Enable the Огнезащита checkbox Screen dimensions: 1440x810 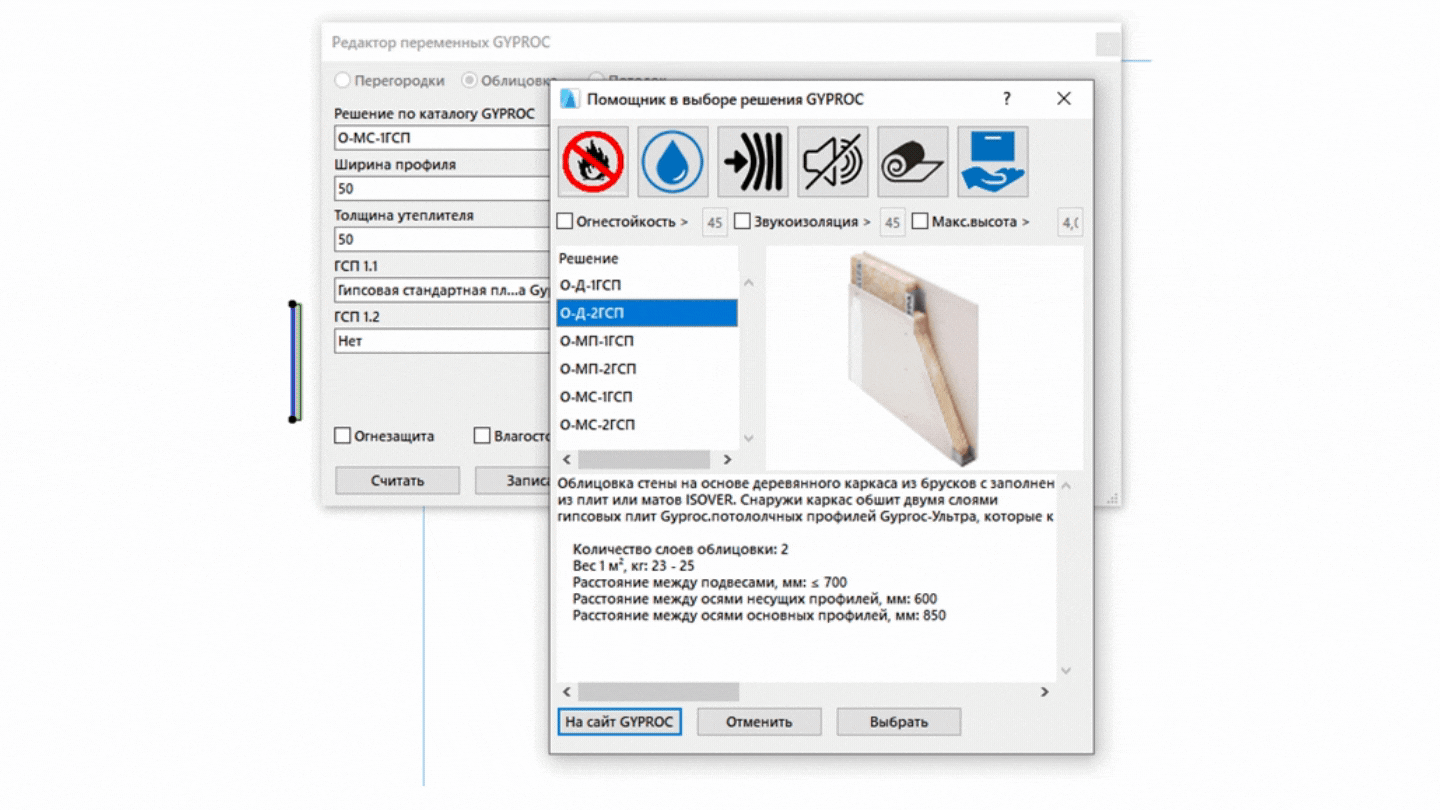(343, 436)
